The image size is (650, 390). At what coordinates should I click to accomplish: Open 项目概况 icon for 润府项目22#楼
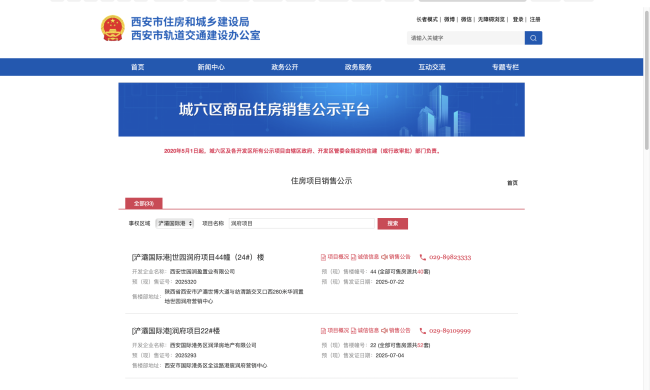tap(323, 331)
